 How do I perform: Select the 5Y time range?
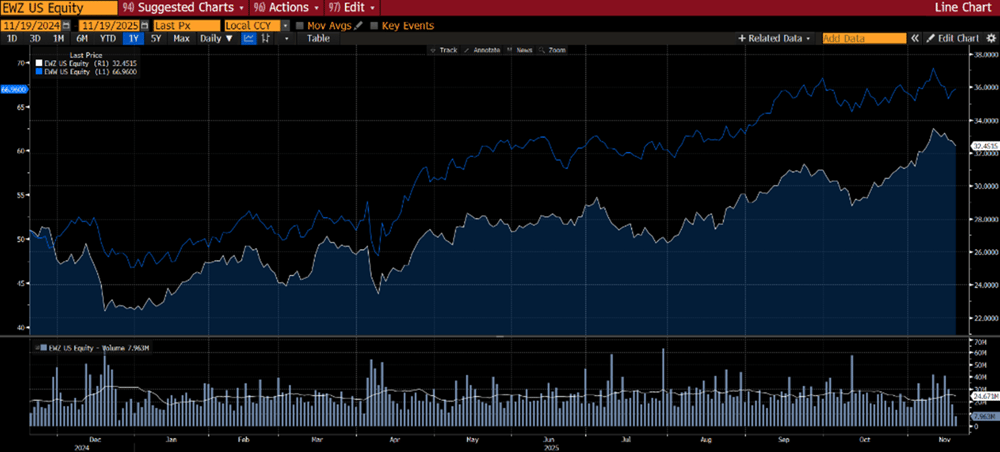pos(156,38)
